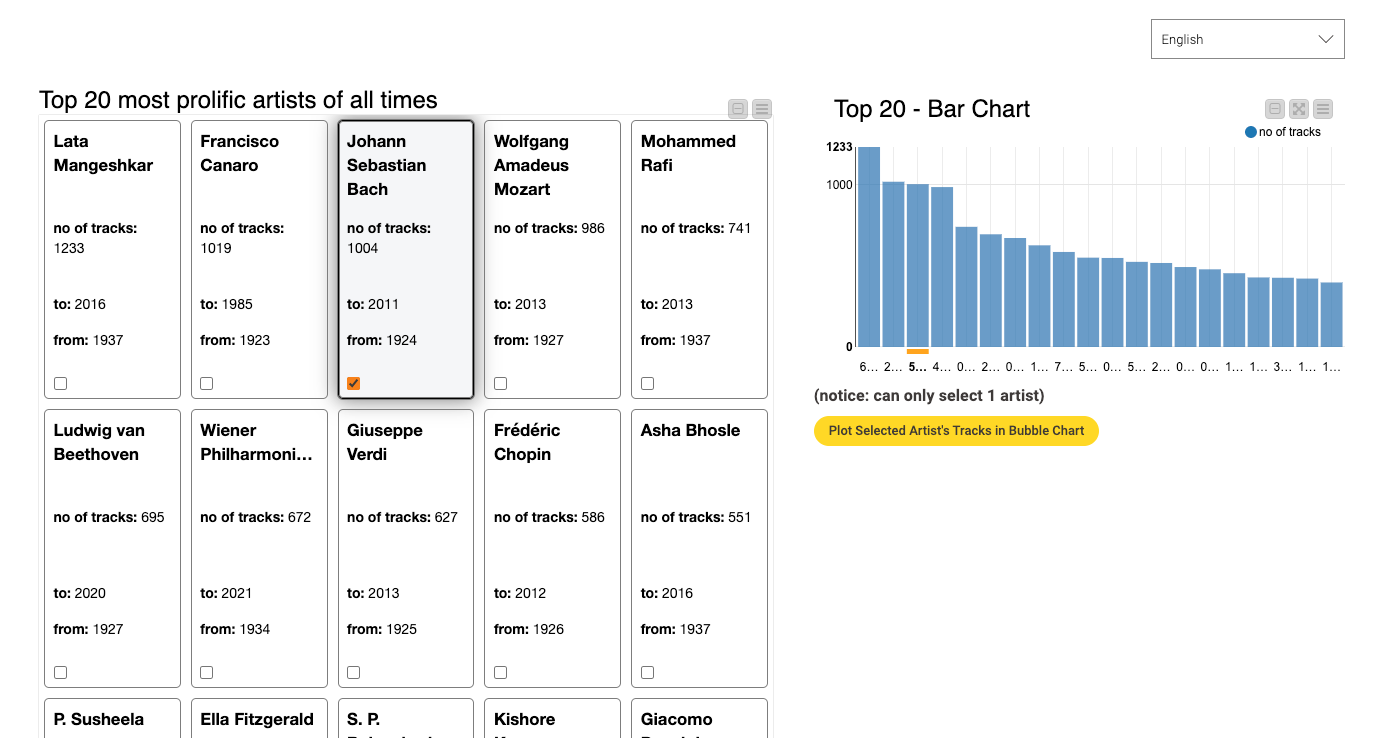Click the 'Johann Sebastian Bach' artist name
This screenshot has height=738, width=1382.
pos(386,165)
